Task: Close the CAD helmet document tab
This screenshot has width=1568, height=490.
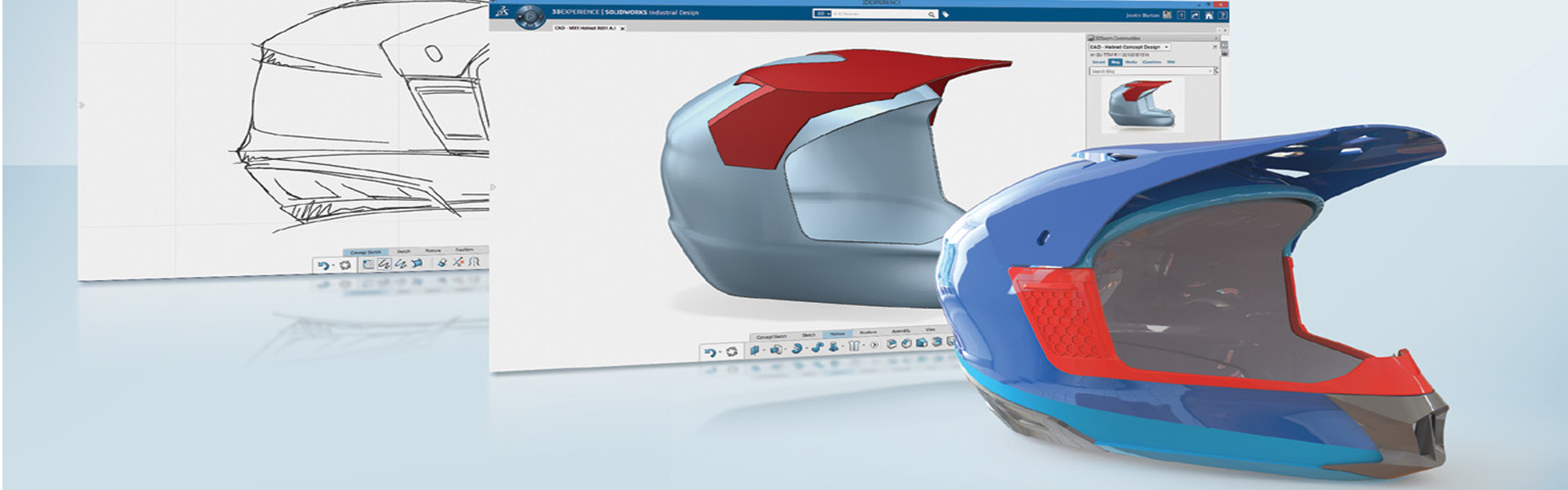Action: click(622, 29)
